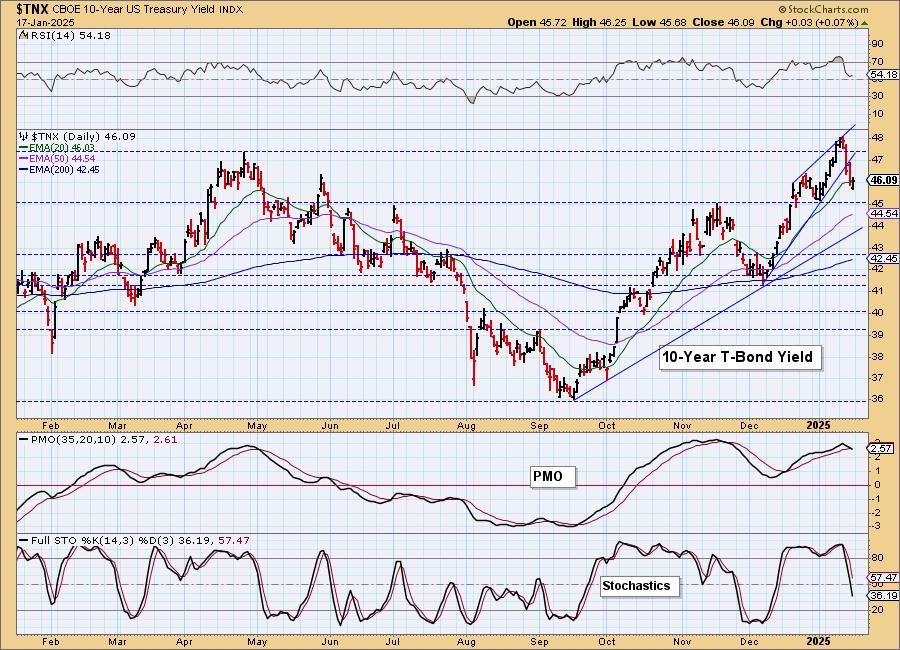Click the green up-arrow beside the Chg value
Screen dimensions: 900x650
pos(864,23)
